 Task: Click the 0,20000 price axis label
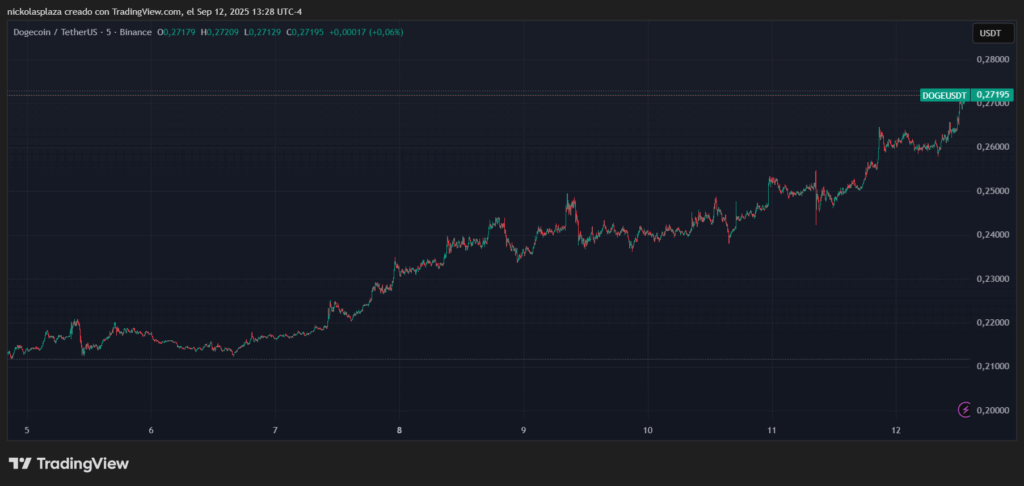point(994,410)
